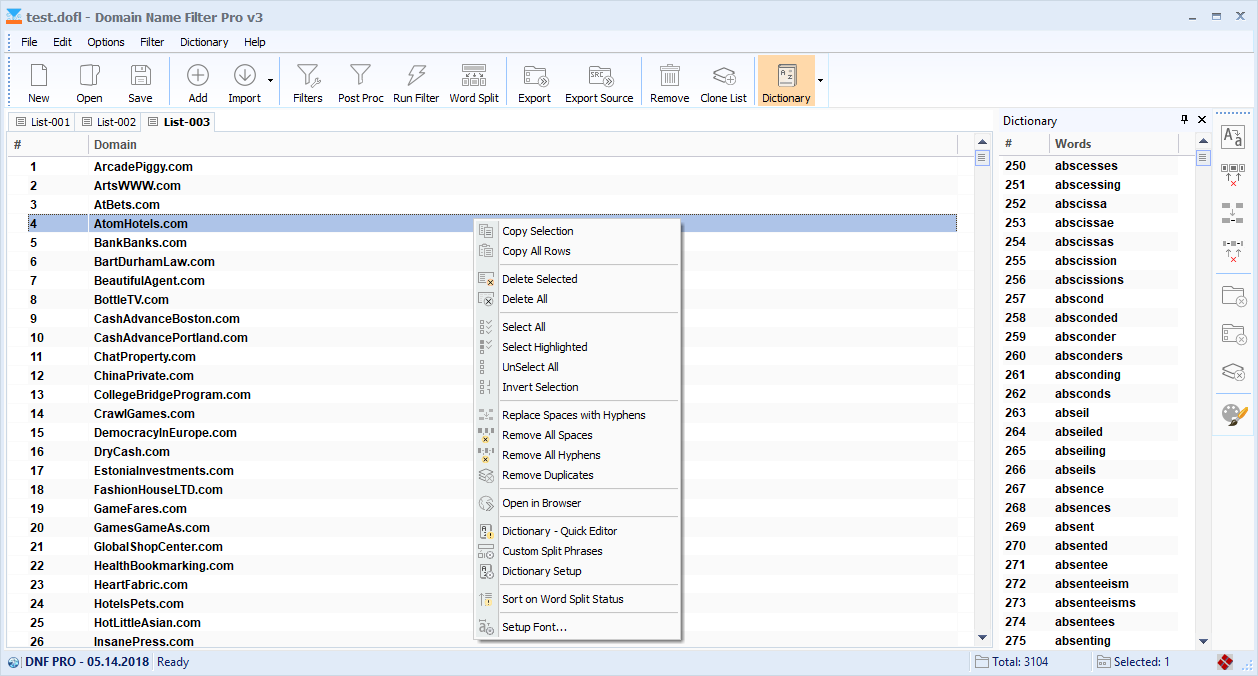
Task: Toggle the Dictionary toolbar button
Action: [x=786, y=81]
